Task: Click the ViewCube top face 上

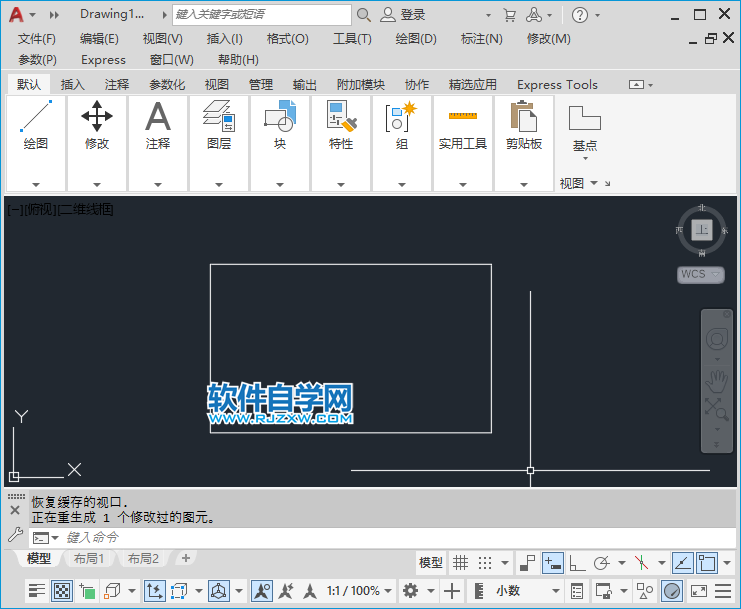Action: (702, 230)
